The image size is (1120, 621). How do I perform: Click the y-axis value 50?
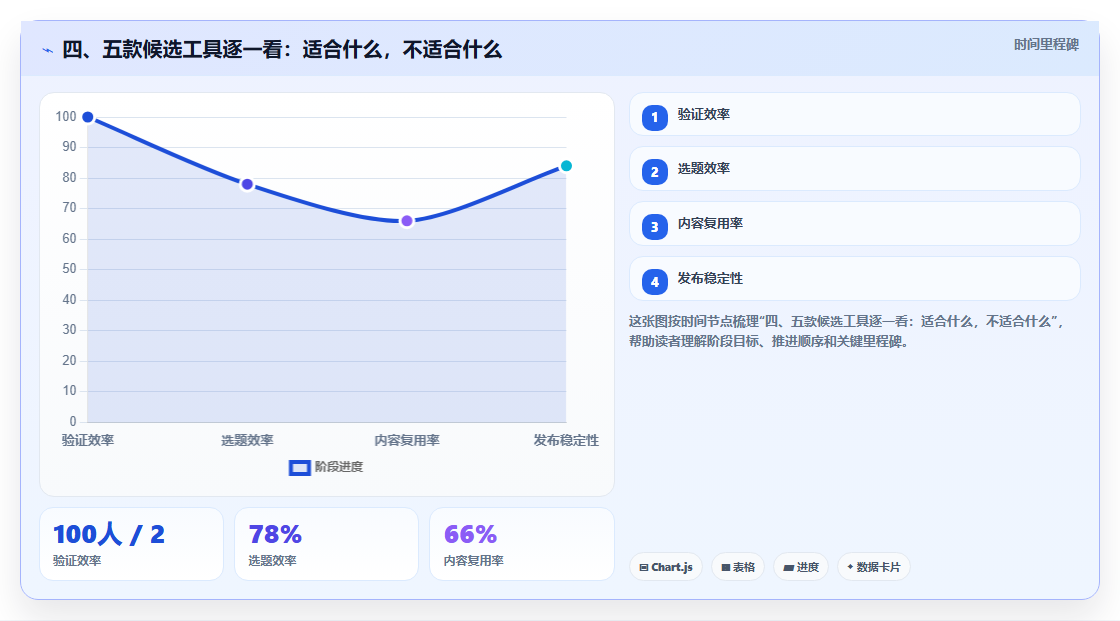69,269
